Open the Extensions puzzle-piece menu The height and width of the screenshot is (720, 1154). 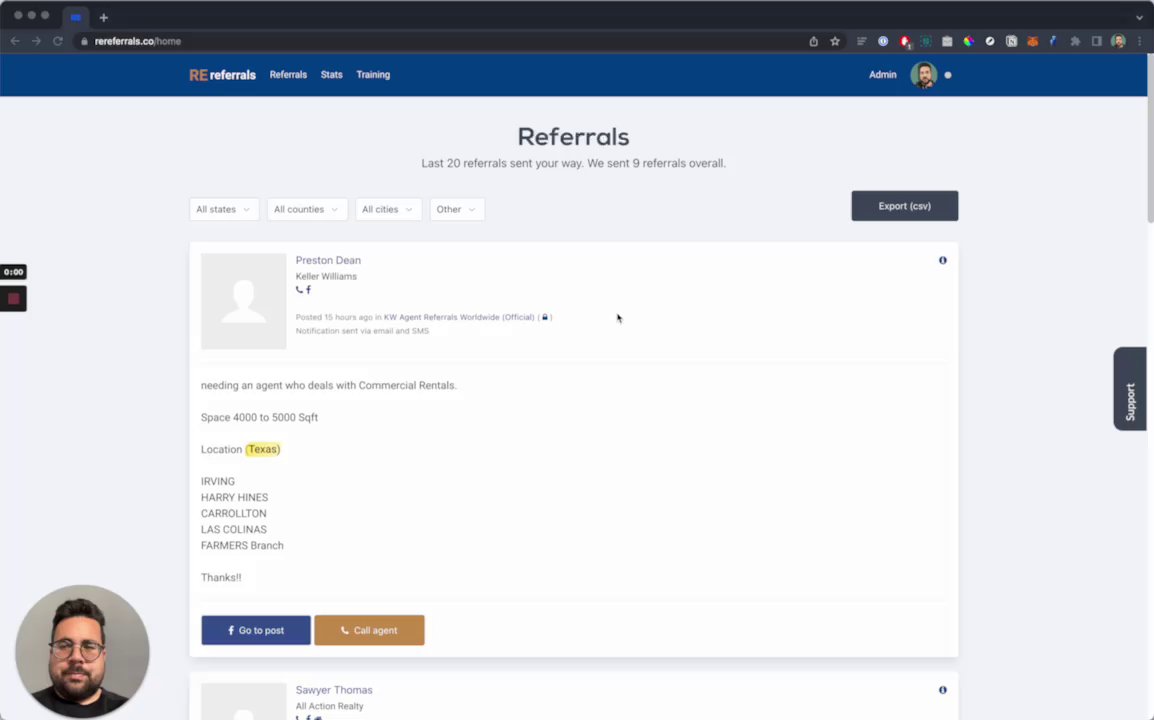pyautogui.click(x=1075, y=41)
